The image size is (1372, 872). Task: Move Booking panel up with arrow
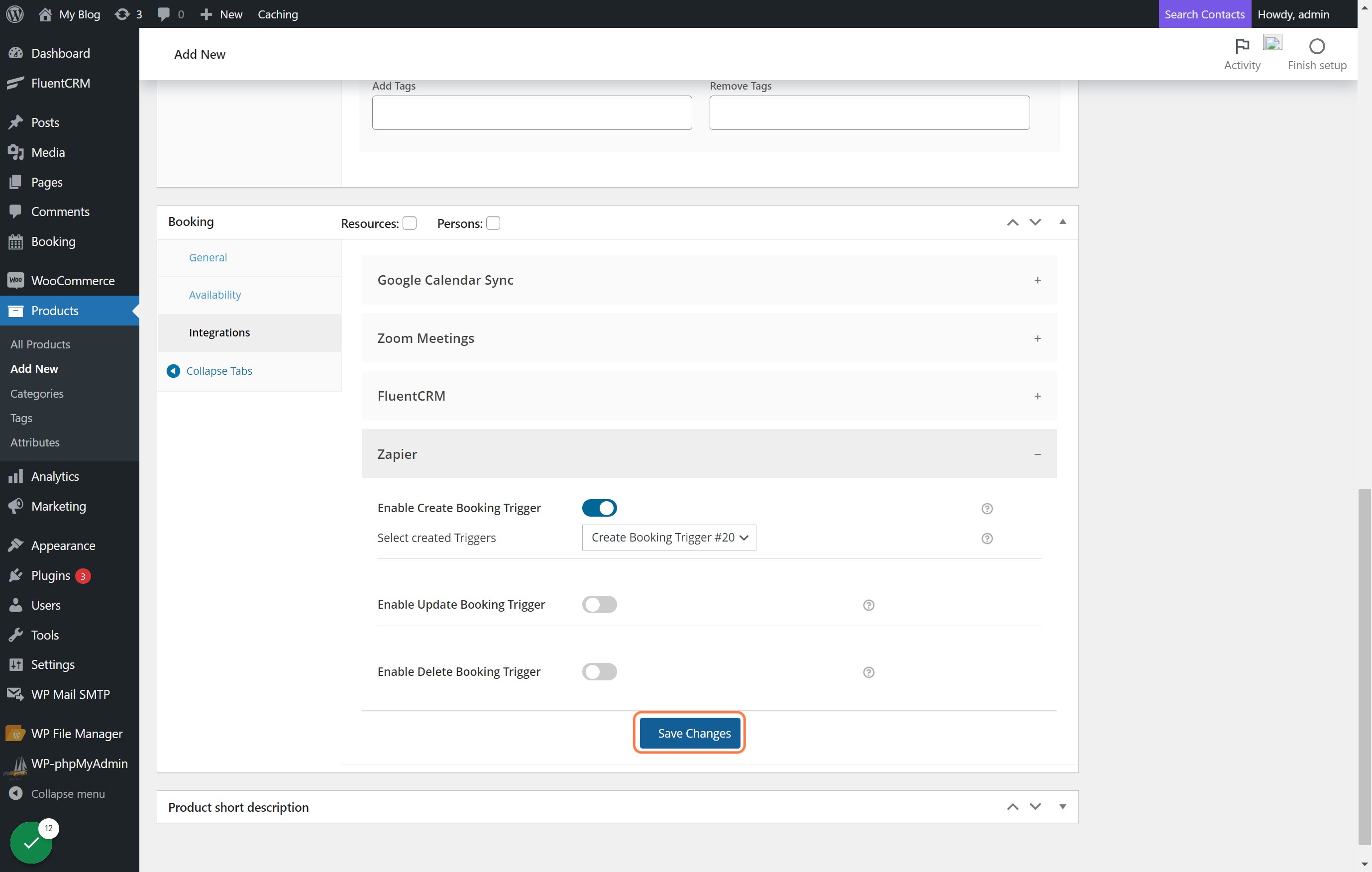point(1012,222)
